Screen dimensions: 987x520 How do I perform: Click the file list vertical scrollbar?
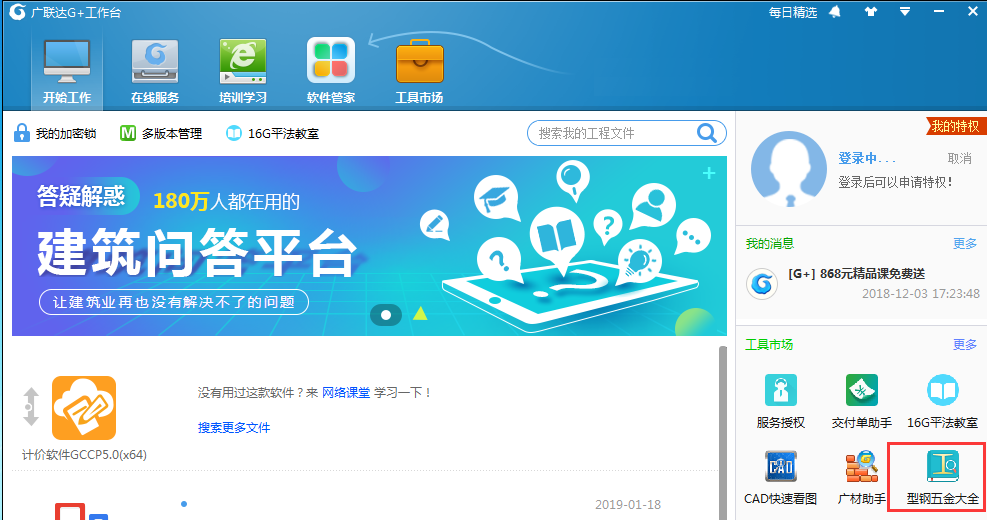tap(723, 433)
